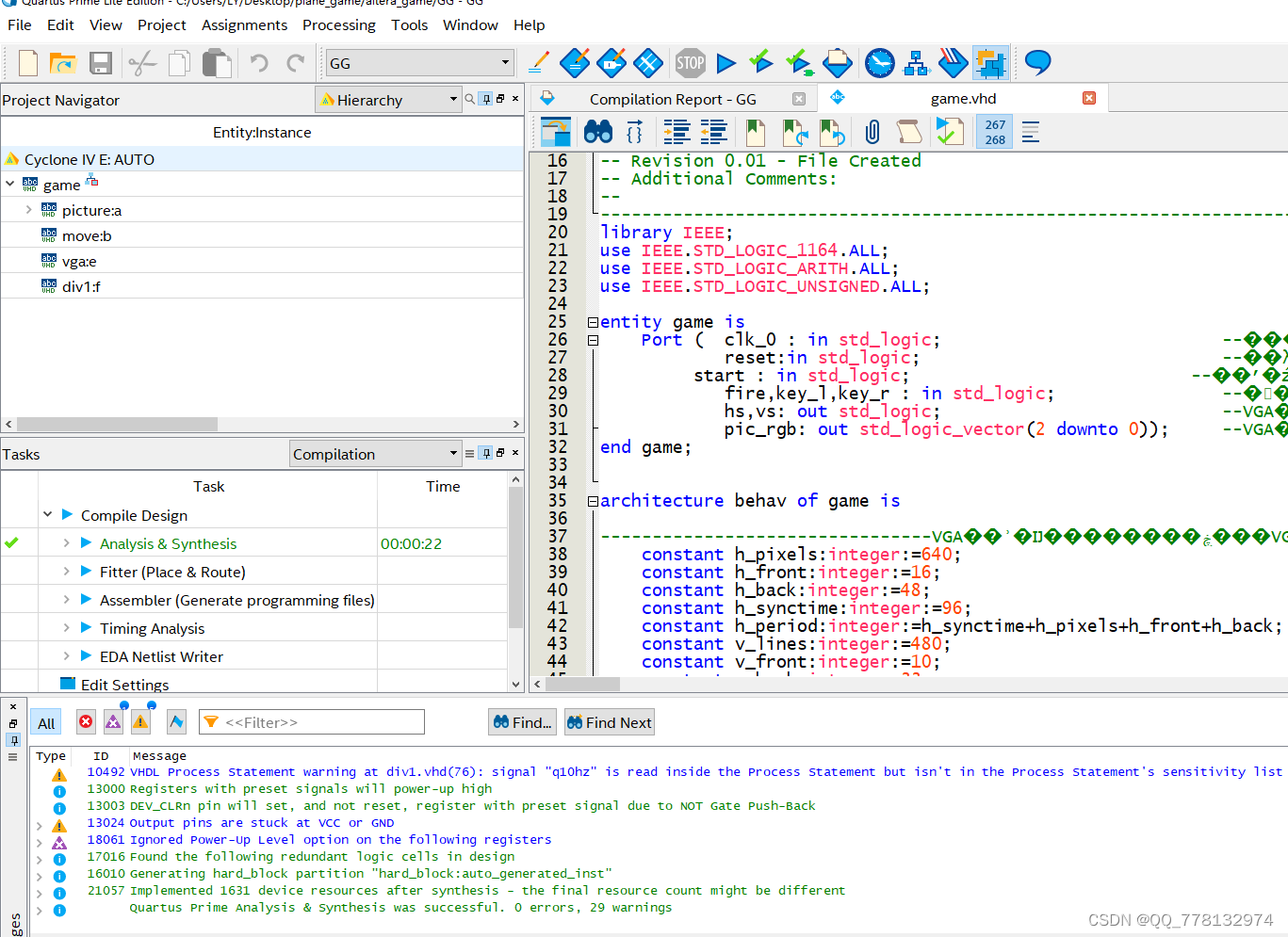This screenshot has width=1288, height=937.
Task: Increase indent in the editor toolbar
Action: (x=677, y=132)
